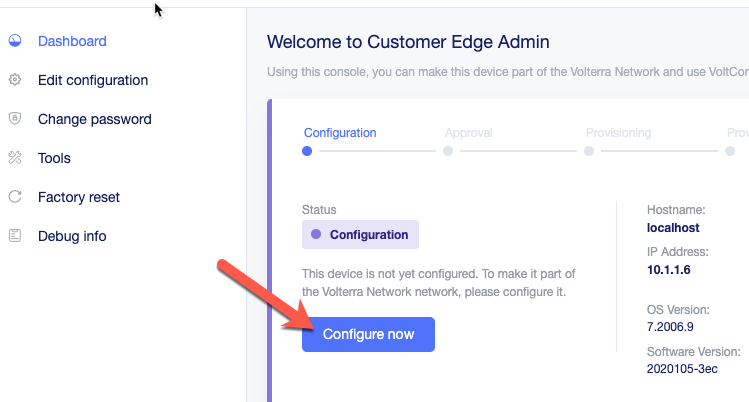The height and width of the screenshot is (402, 749).
Task: Click the blue Configuration progress dot
Action: coord(307,151)
